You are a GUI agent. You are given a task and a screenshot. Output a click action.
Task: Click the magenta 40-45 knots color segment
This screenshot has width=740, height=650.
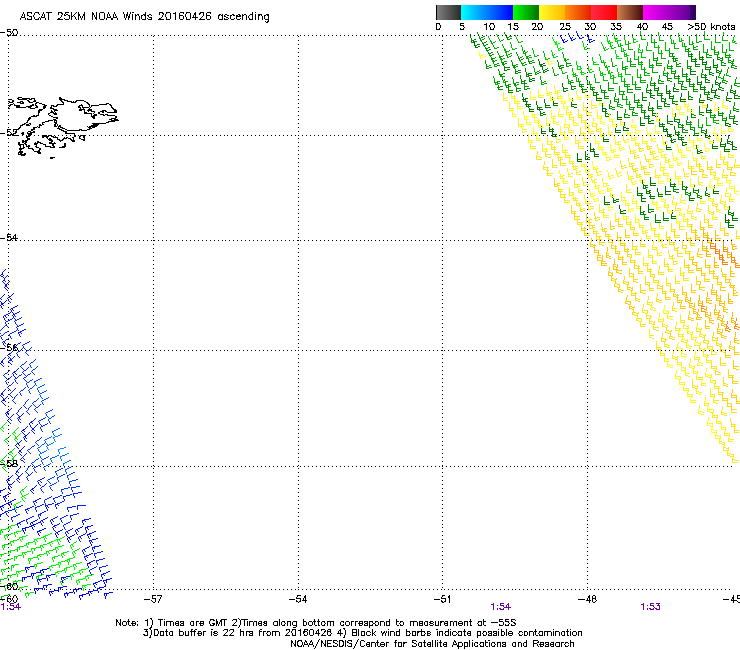656,12
